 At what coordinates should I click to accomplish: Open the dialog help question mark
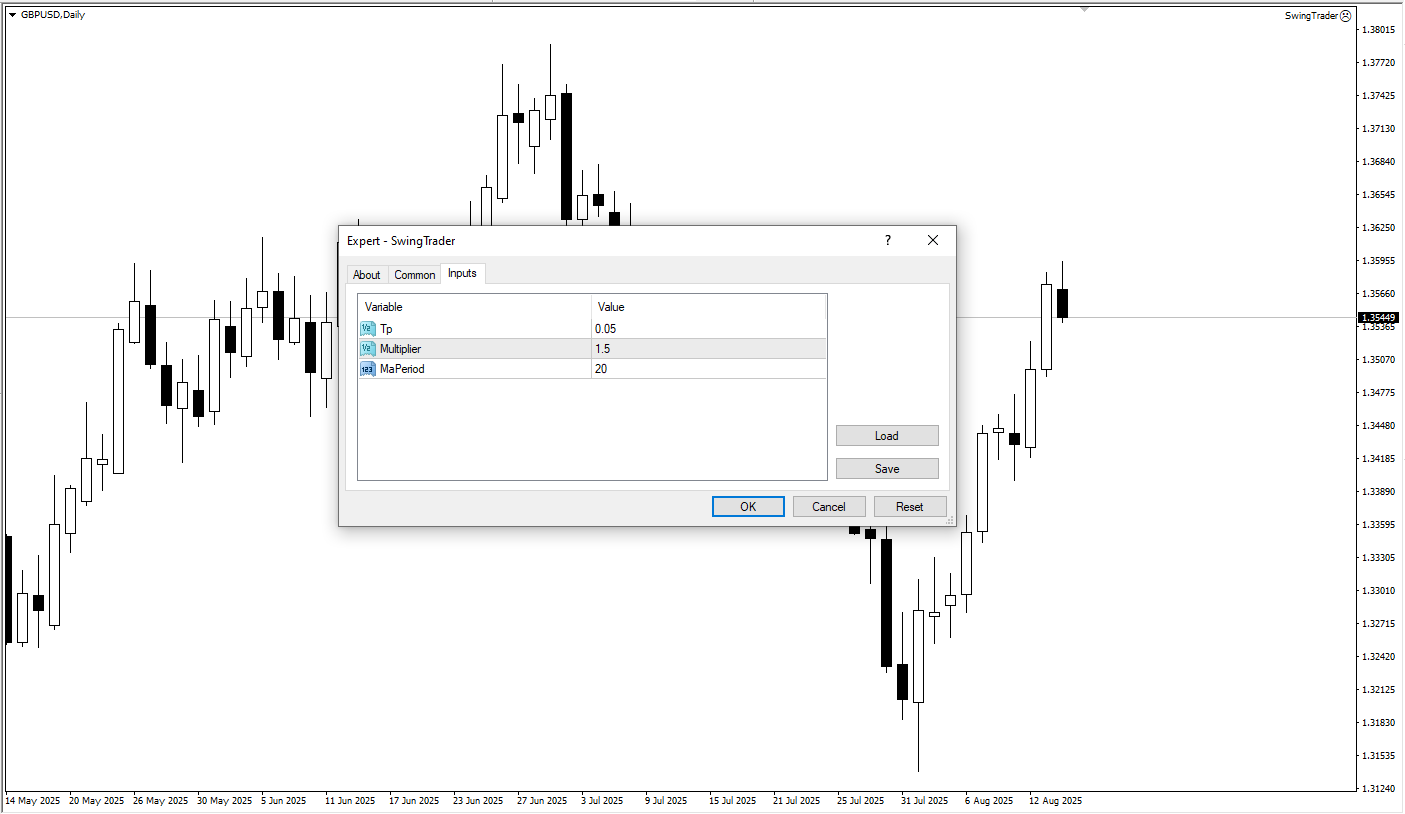887,240
